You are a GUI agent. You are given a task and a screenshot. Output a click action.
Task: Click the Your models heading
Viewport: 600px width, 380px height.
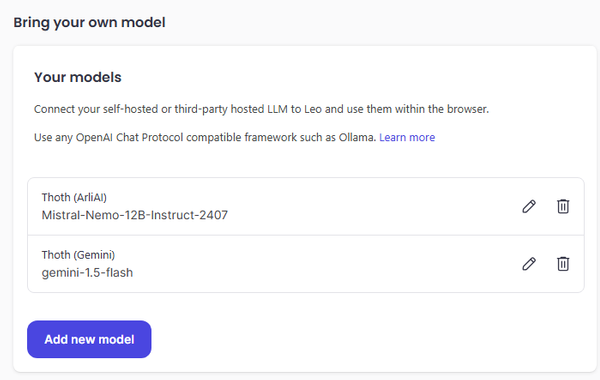tap(78, 77)
